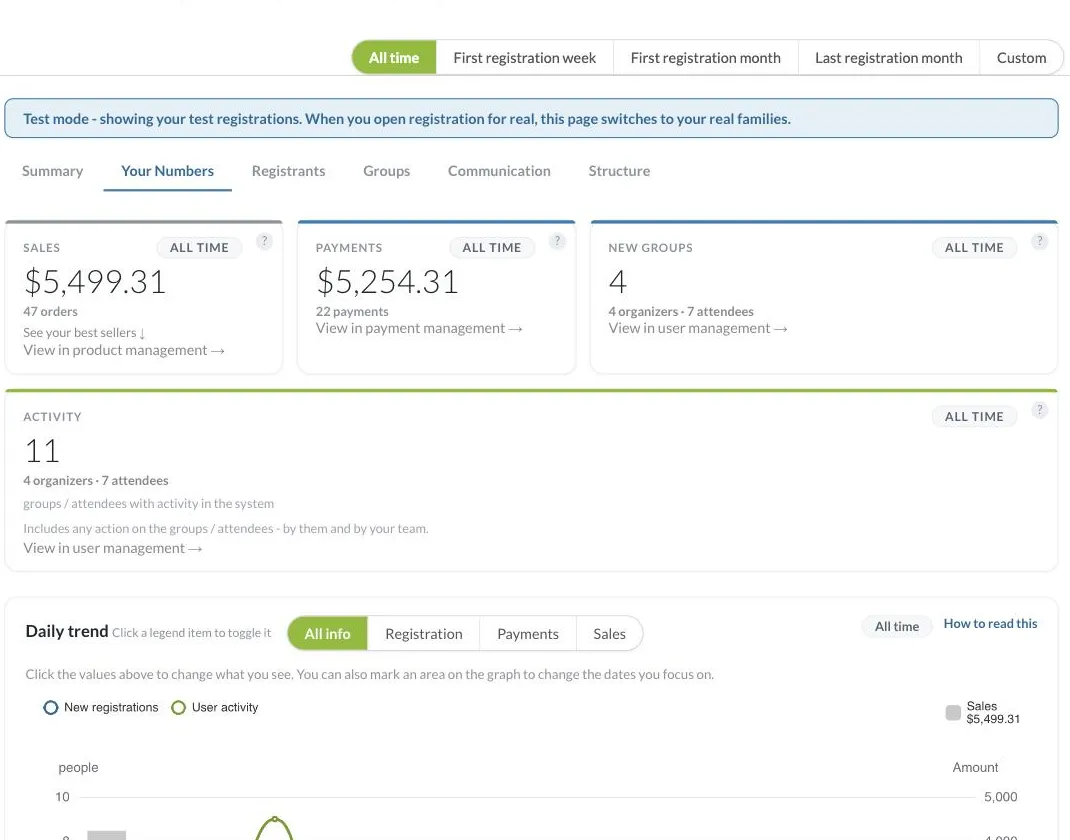Show Payments in Daily trend
Viewport: 1070px width, 840px height.
pos(527,634)
